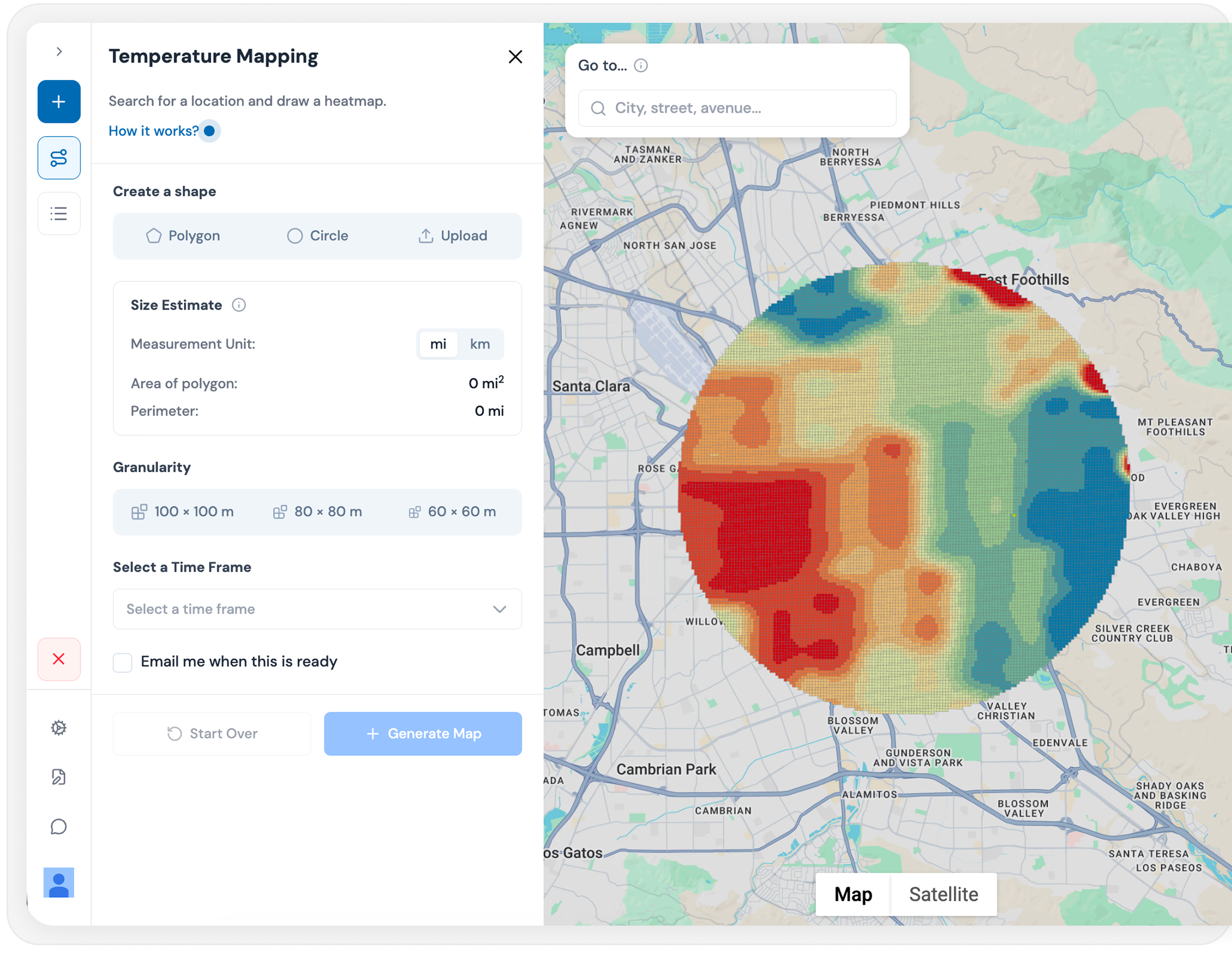Open settings gear in sidebar

[x=59, y=728]
